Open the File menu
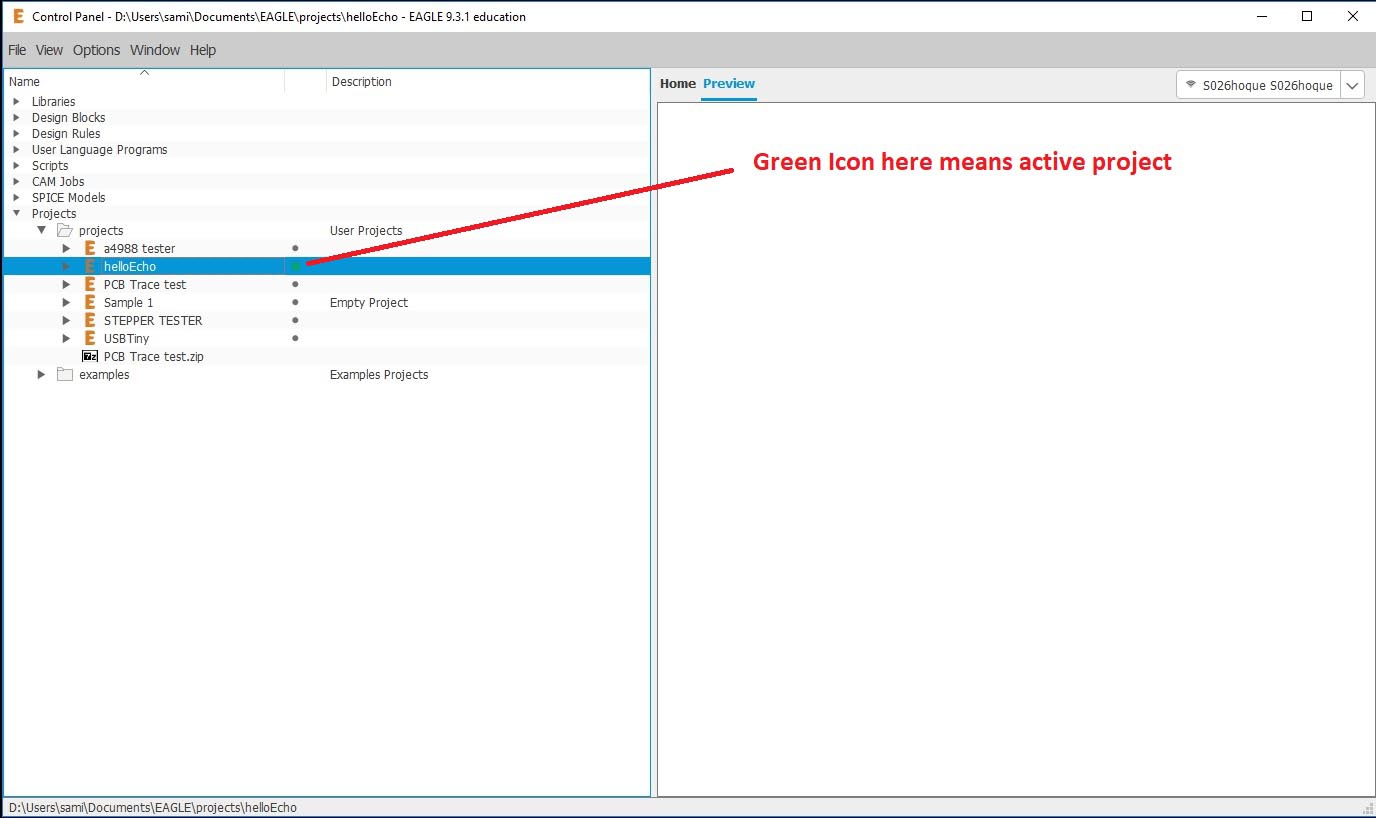Screen dimensions: 1376x818 (x=17, y=50)
